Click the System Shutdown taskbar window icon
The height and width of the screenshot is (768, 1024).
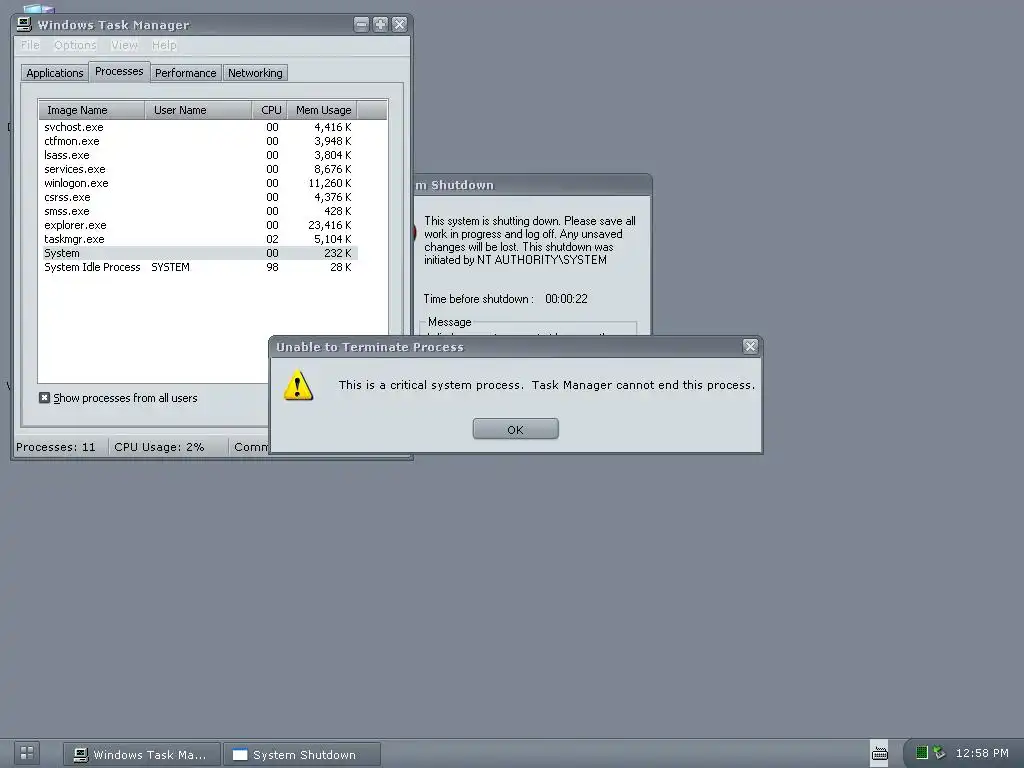point(240,754)
